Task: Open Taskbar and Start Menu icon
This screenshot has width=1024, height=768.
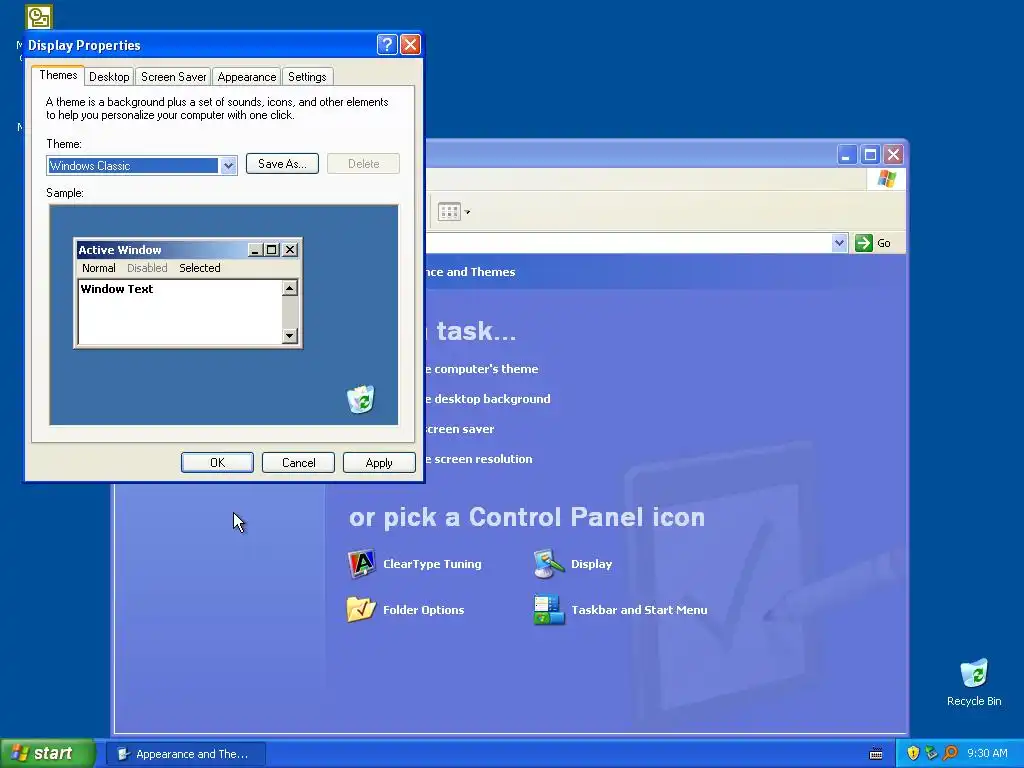Action: point(549,609)
